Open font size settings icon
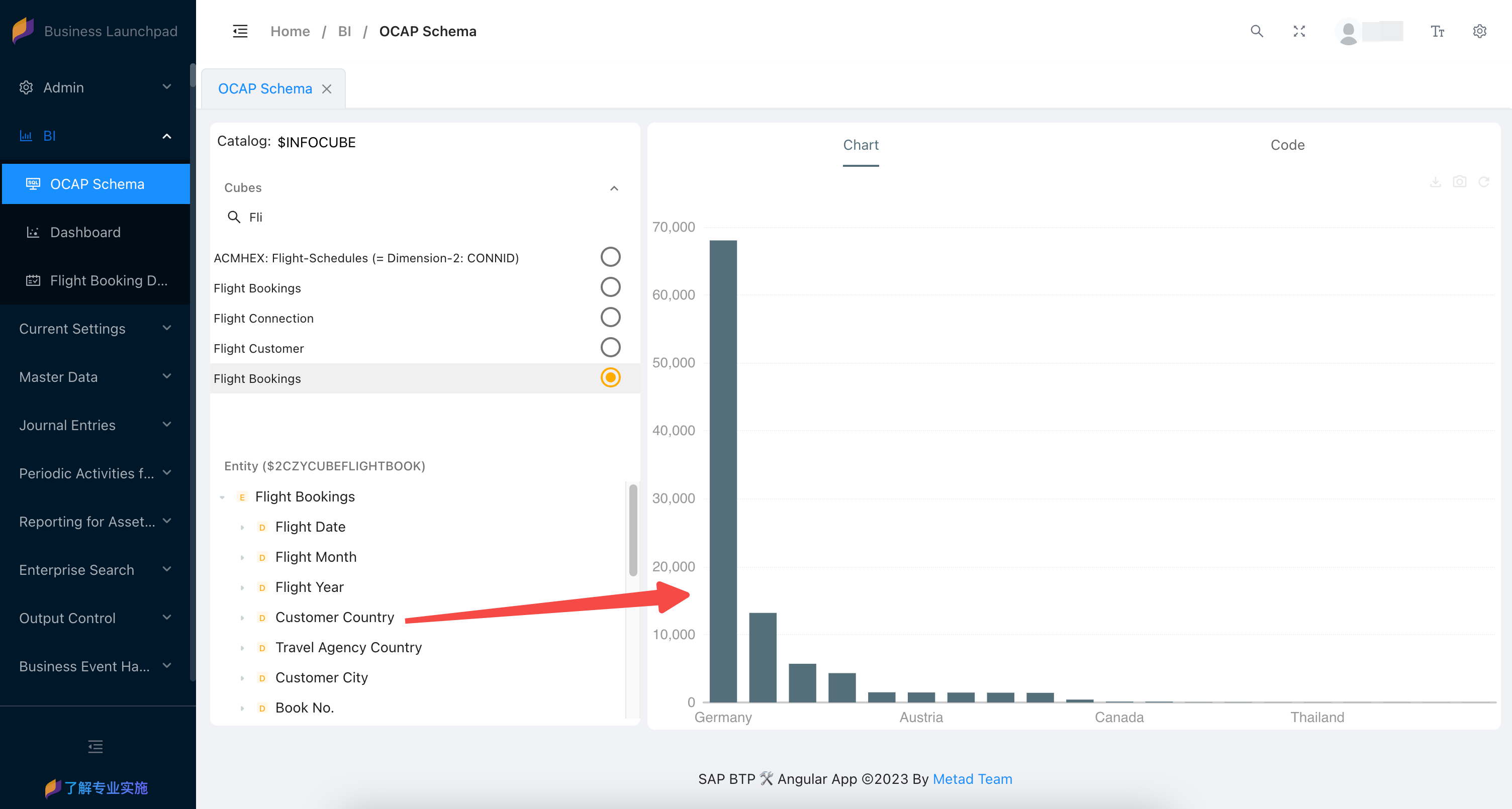 (1437, 31)
